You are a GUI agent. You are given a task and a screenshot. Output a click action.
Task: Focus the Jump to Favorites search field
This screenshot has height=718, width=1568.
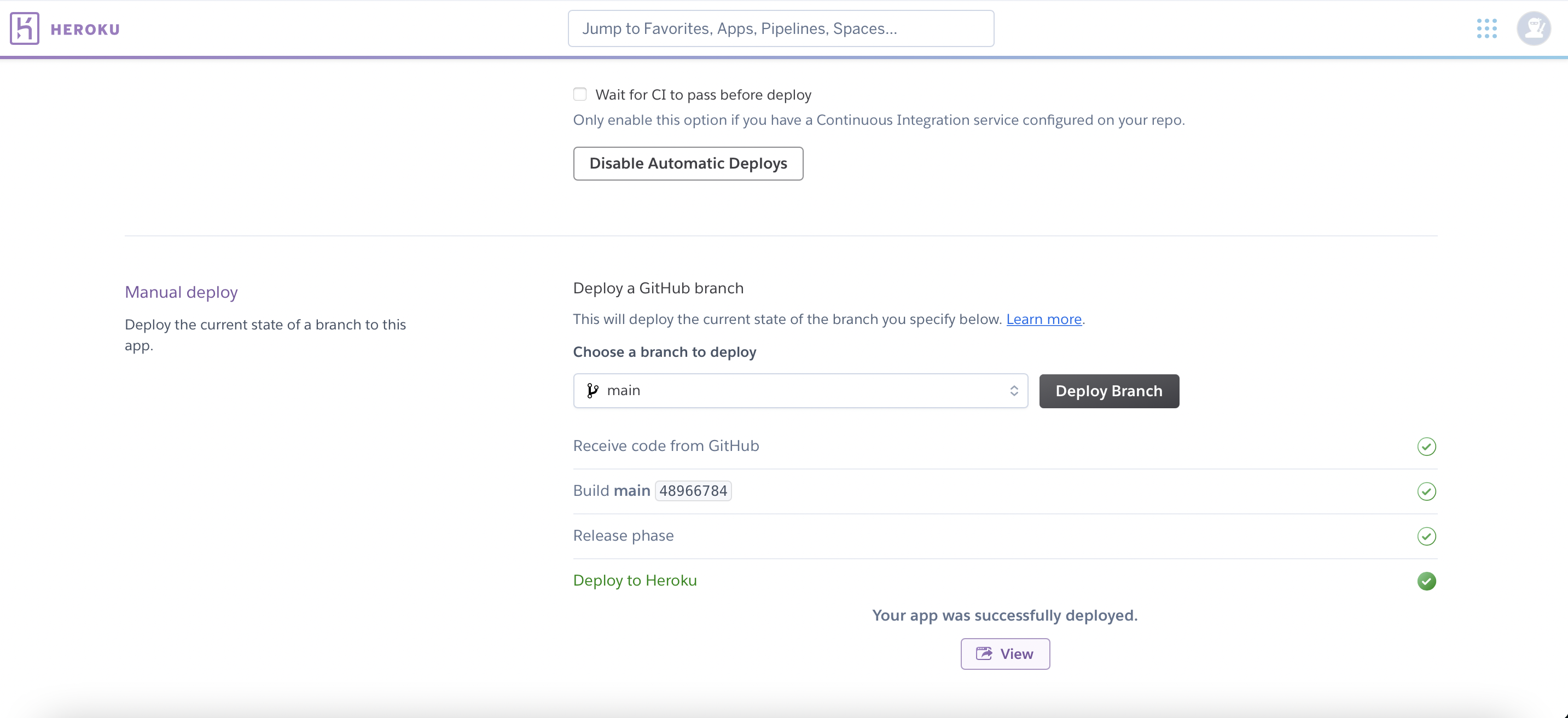780,28
